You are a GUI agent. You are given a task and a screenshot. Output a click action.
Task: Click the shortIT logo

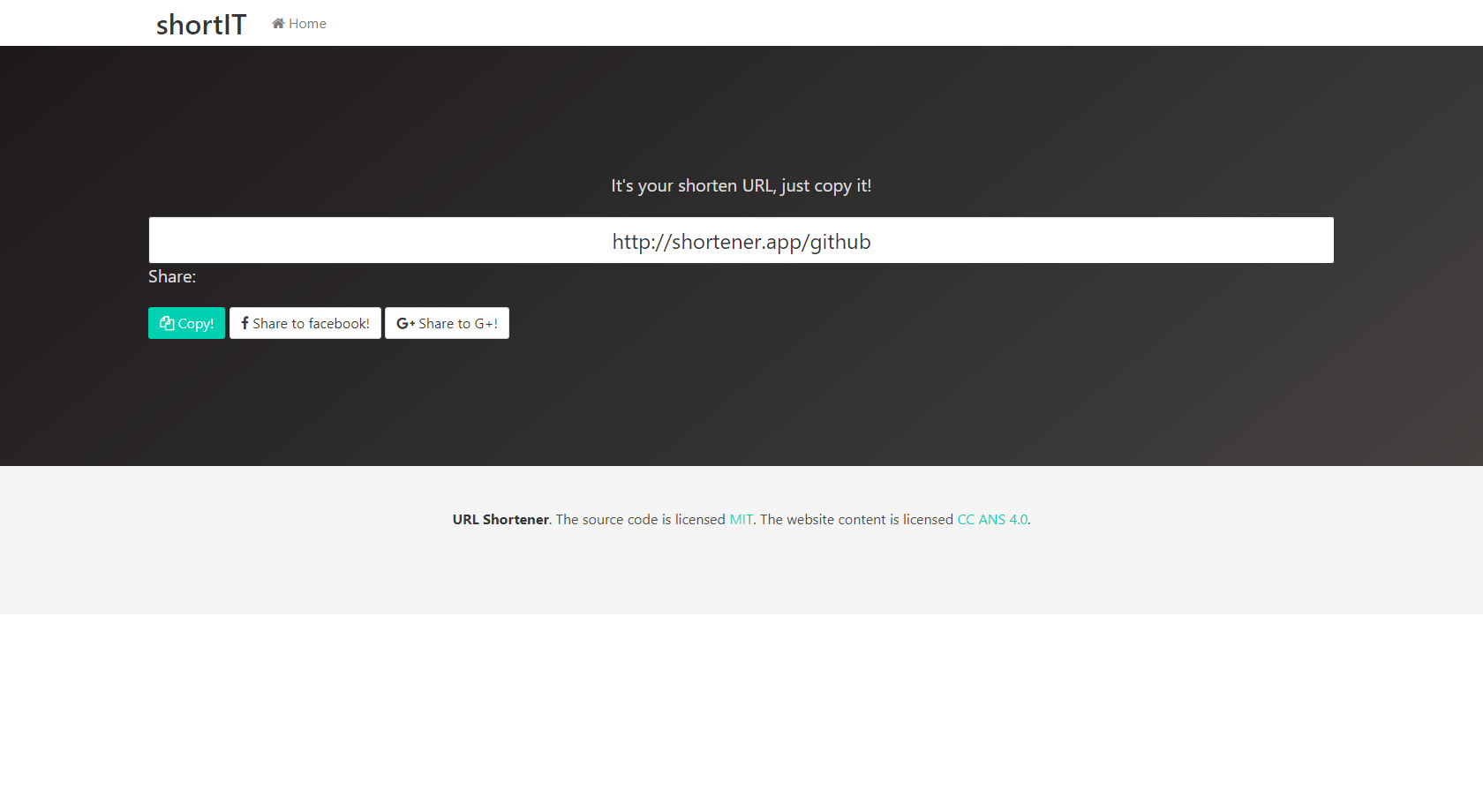pos(201,25)
